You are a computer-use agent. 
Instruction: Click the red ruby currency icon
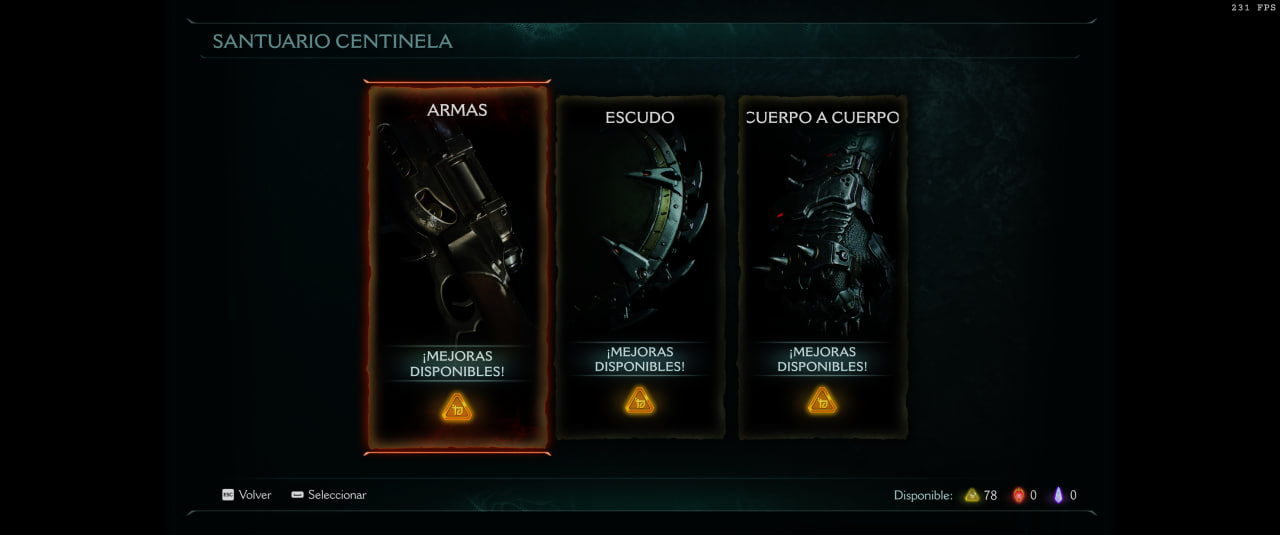1019,495
